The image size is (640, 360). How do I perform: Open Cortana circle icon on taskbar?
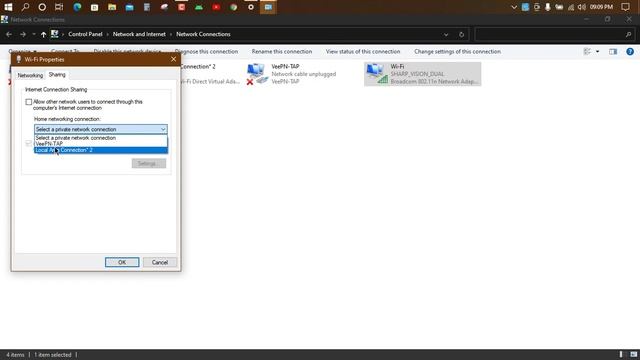tap(42, 7)
